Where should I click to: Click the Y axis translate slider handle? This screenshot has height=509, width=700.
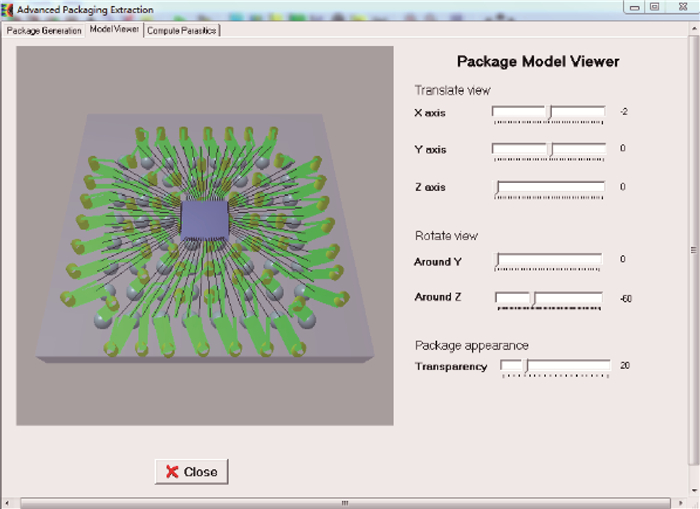(550, 149)
